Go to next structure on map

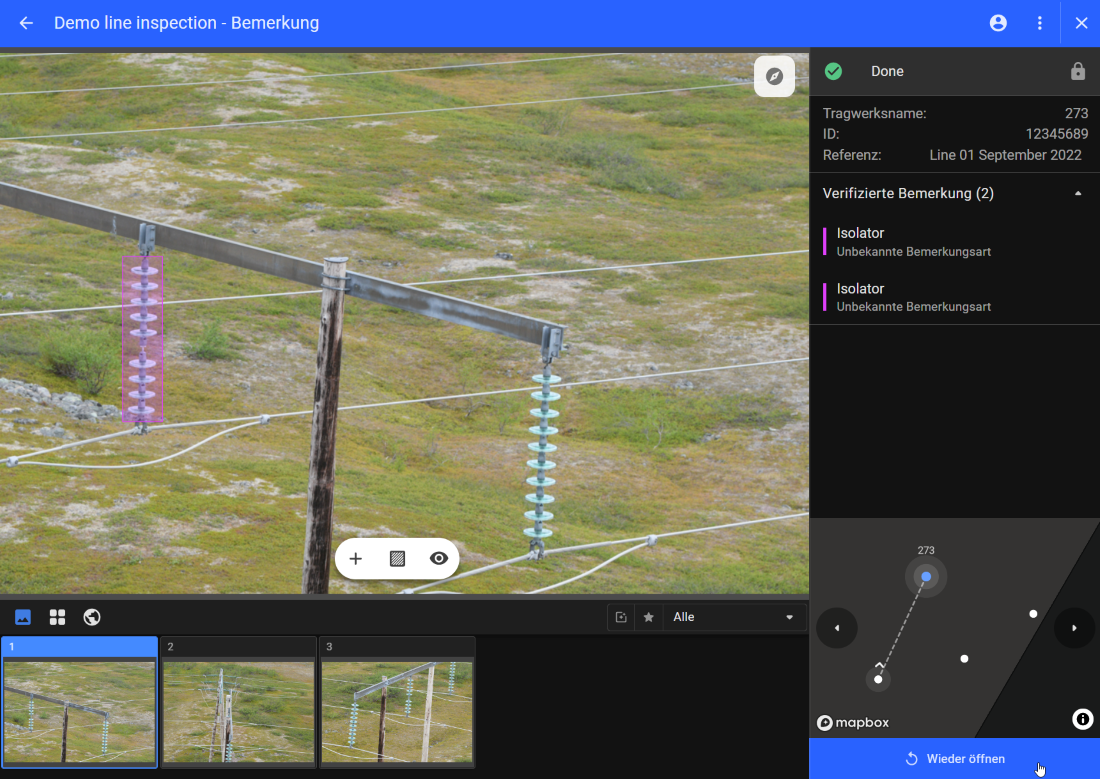tap(1074, 628)
